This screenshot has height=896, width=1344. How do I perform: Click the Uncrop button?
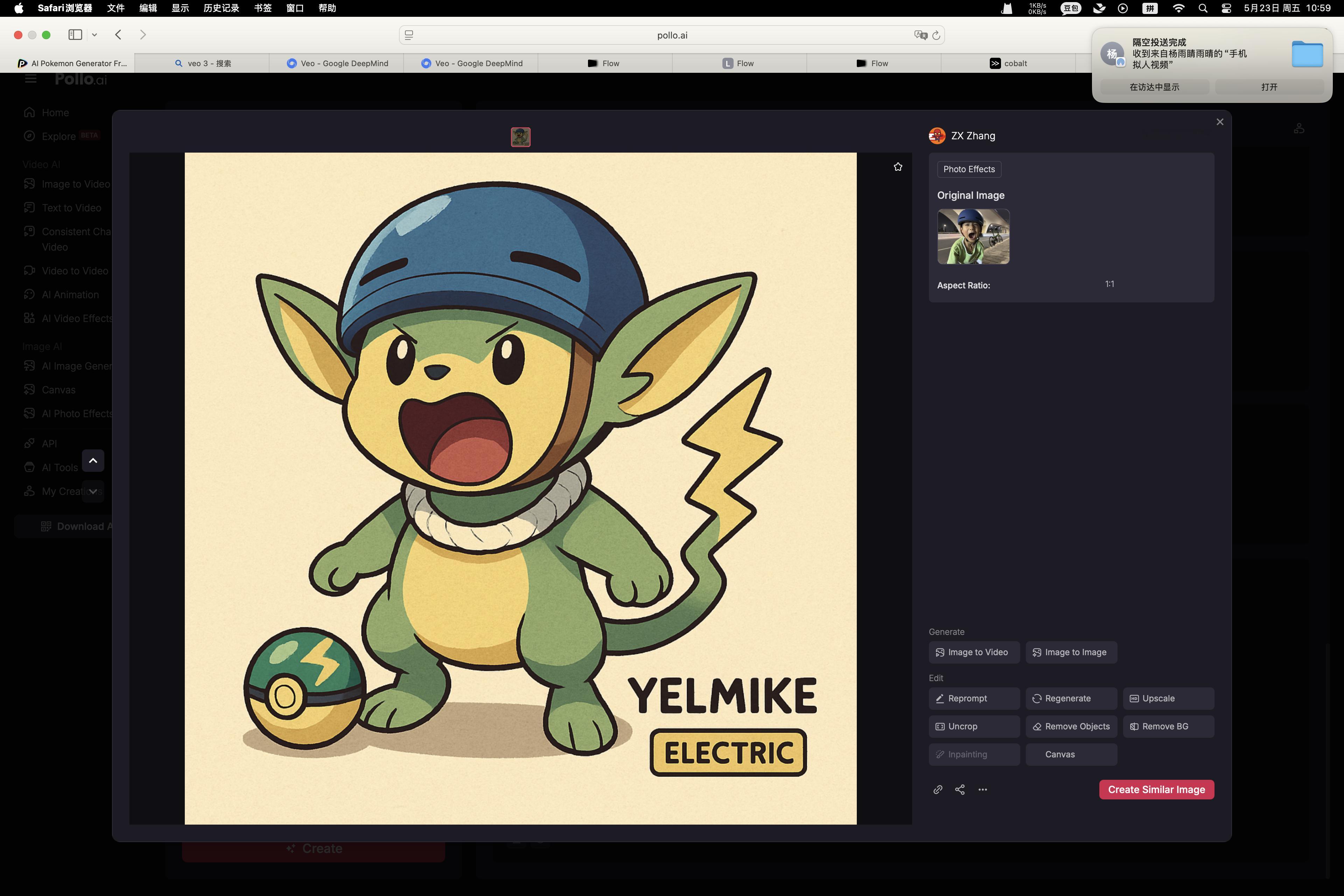[x=974, y=726]
